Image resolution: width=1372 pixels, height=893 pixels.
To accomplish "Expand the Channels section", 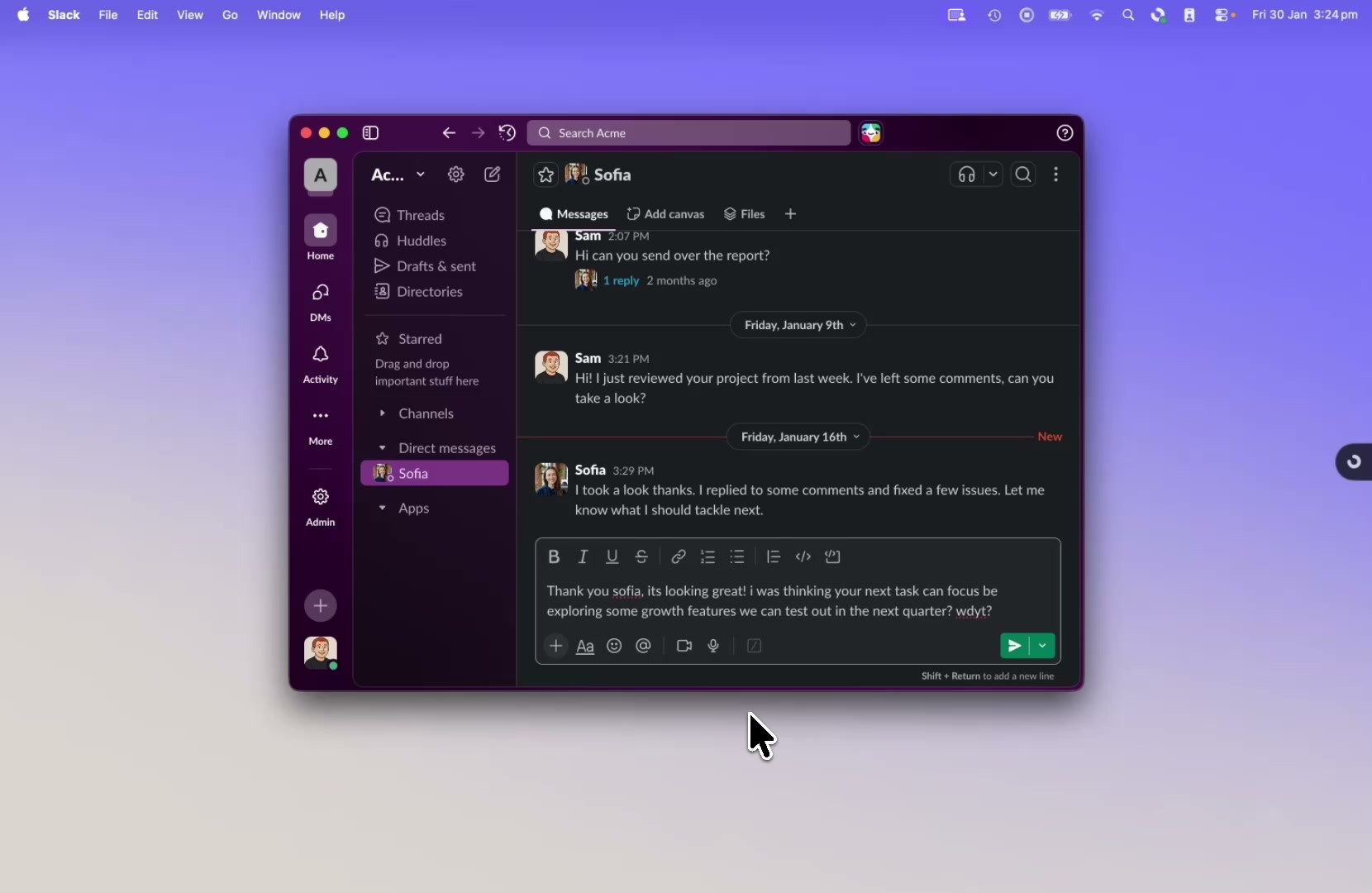I will [x=383, y=414].
